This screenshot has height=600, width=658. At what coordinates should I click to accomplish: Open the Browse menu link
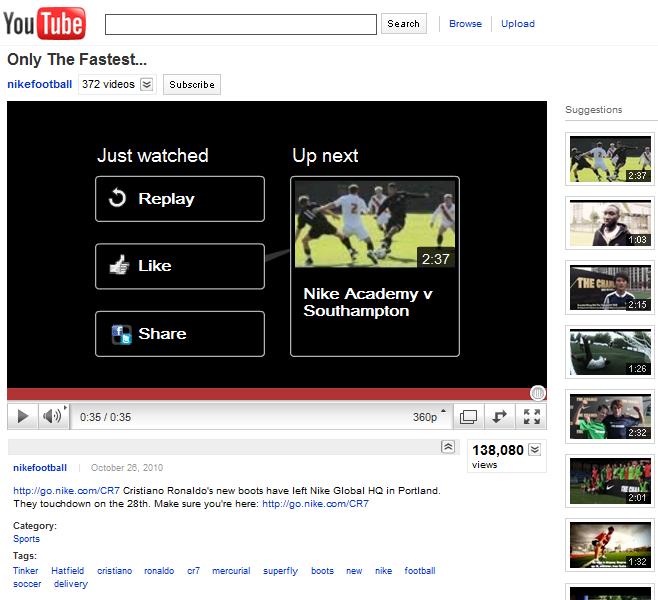click(x=465, y=24)
